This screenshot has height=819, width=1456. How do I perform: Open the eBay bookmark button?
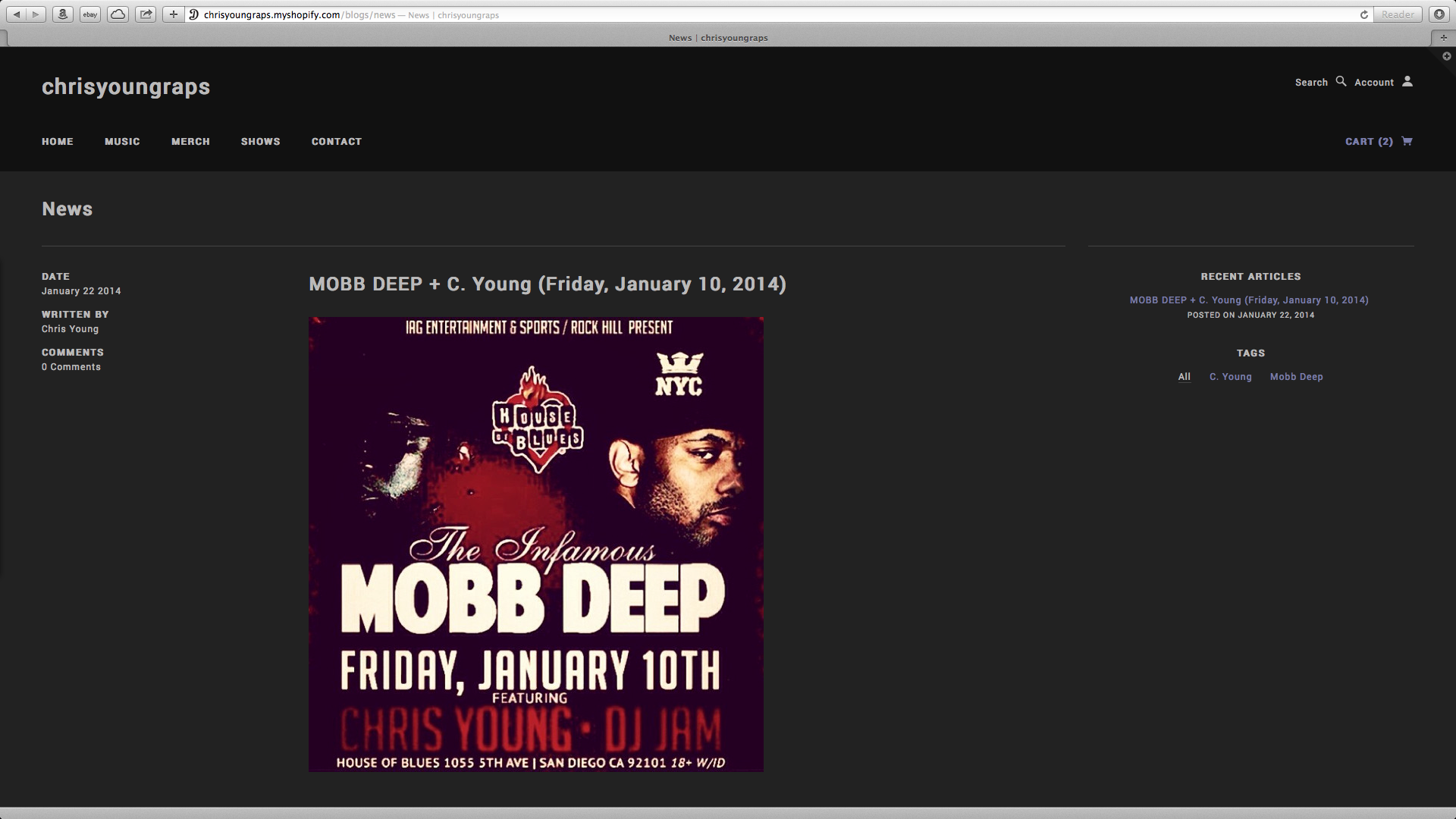(90, 14)
